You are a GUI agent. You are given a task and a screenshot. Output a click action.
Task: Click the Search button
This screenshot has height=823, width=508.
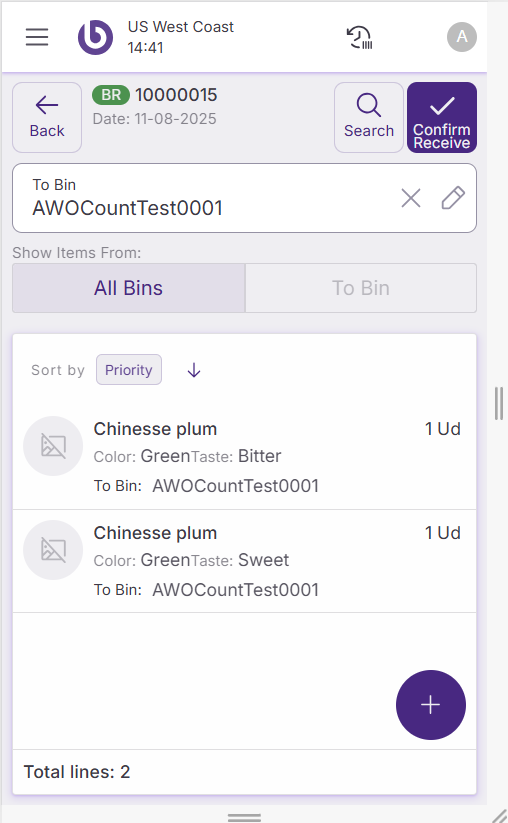(369, 117)
